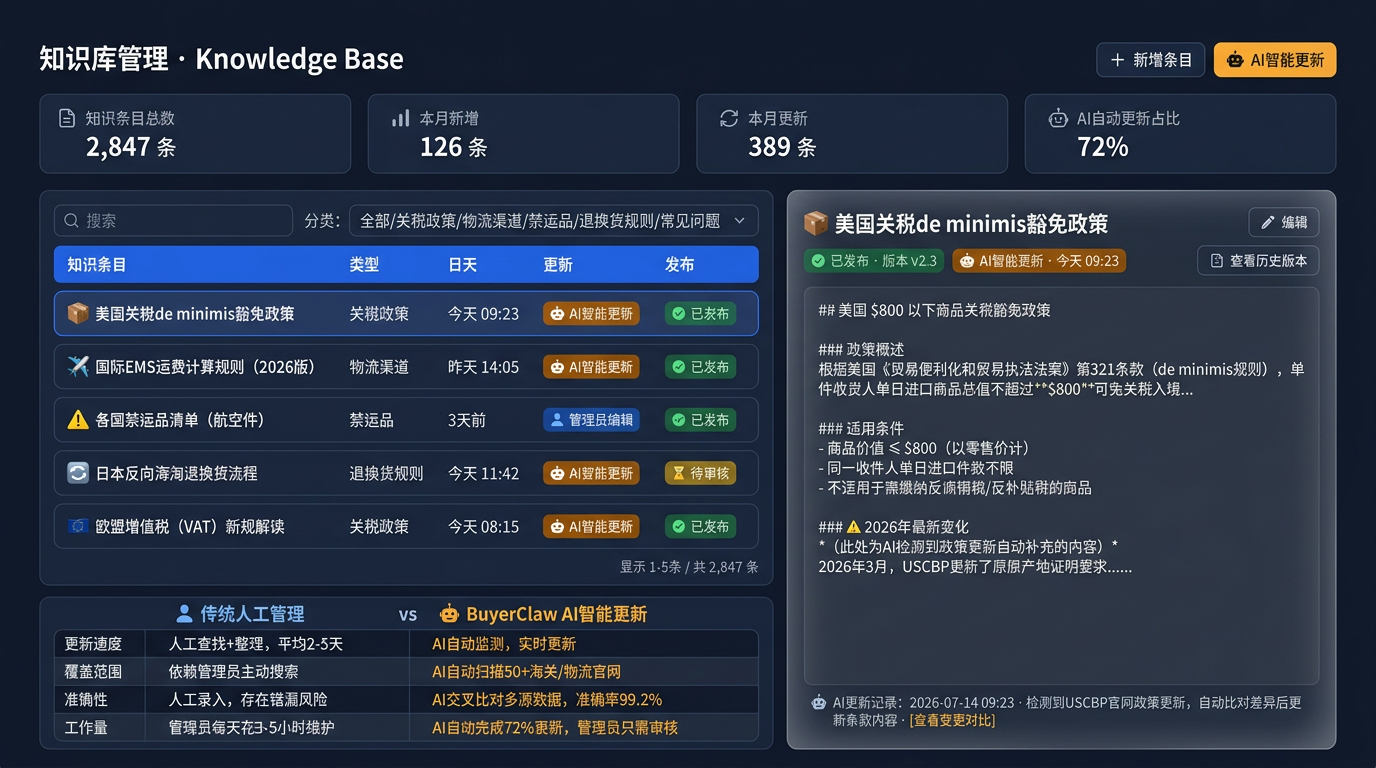The height and width of the screenshot is (768, 1376).
Task: Click the chevron arrow of category dropdown
Action: coord(740,221)
